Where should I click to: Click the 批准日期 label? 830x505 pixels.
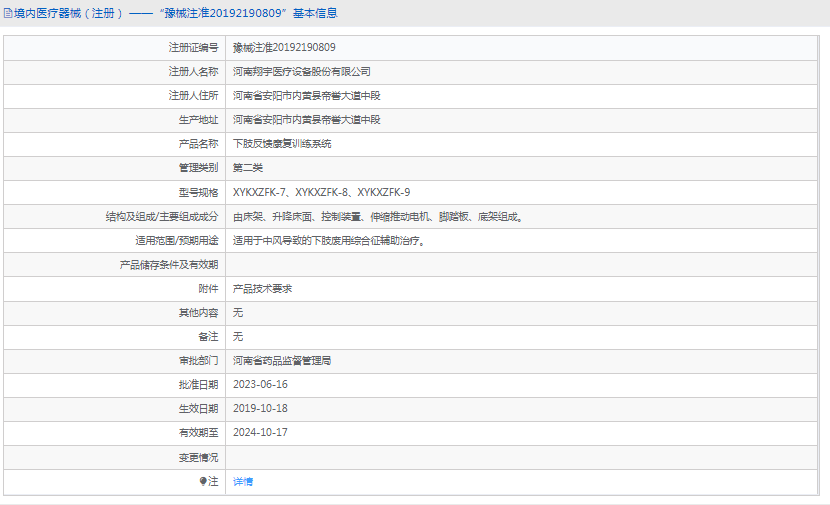pos(199,385)
